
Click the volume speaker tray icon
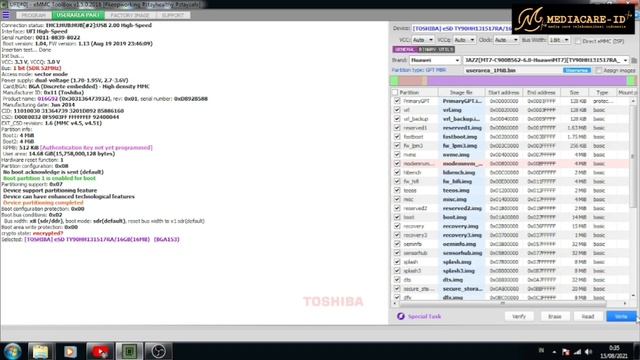(x=588, y=351)
